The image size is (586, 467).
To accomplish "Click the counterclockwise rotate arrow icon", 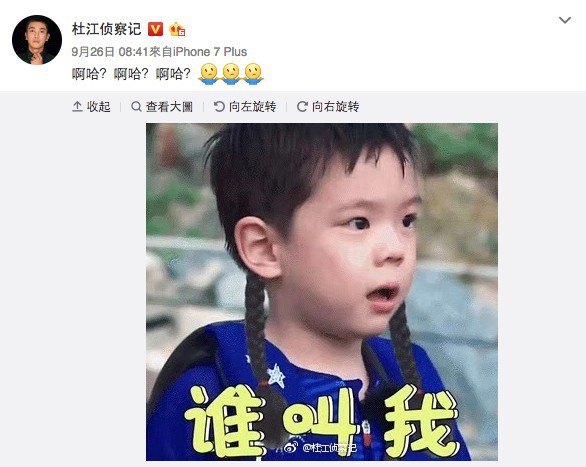I will (x=219, y=106).
